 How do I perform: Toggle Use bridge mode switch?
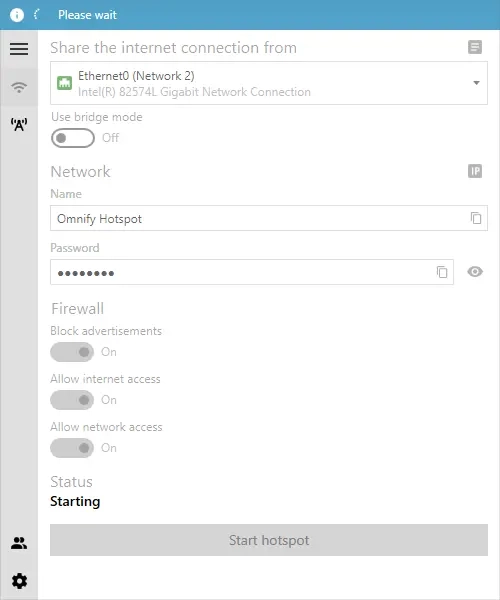click(73, 138)
